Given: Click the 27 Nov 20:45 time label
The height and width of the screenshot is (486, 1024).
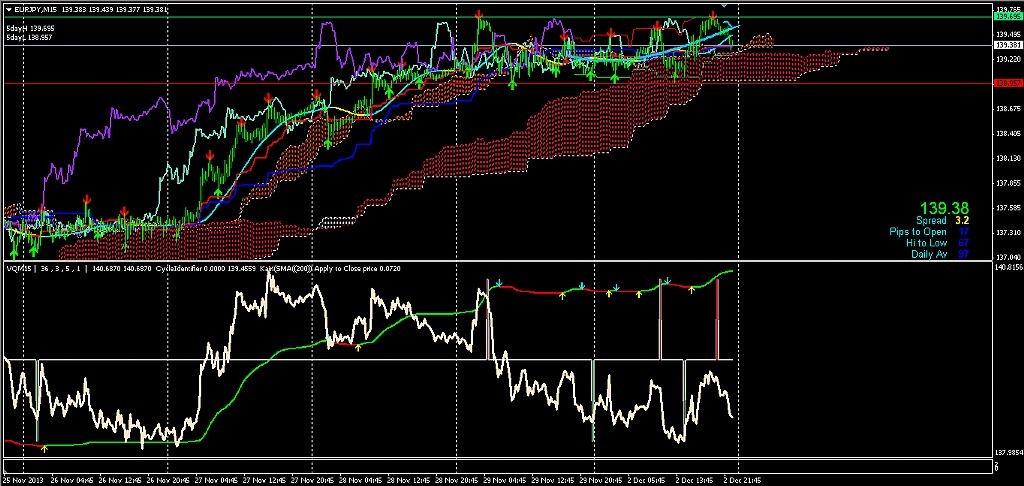Looking at the screenshot, I should coord(314,478).
